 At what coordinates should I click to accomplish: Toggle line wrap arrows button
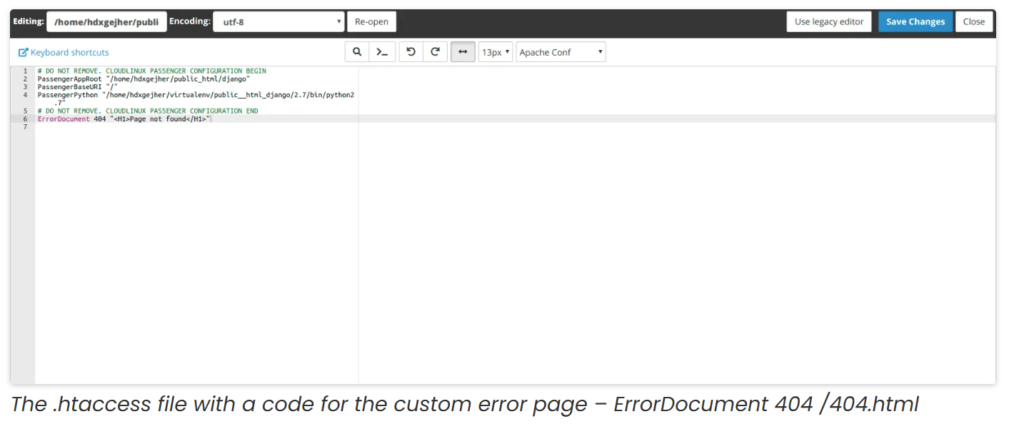click(463, 52)
